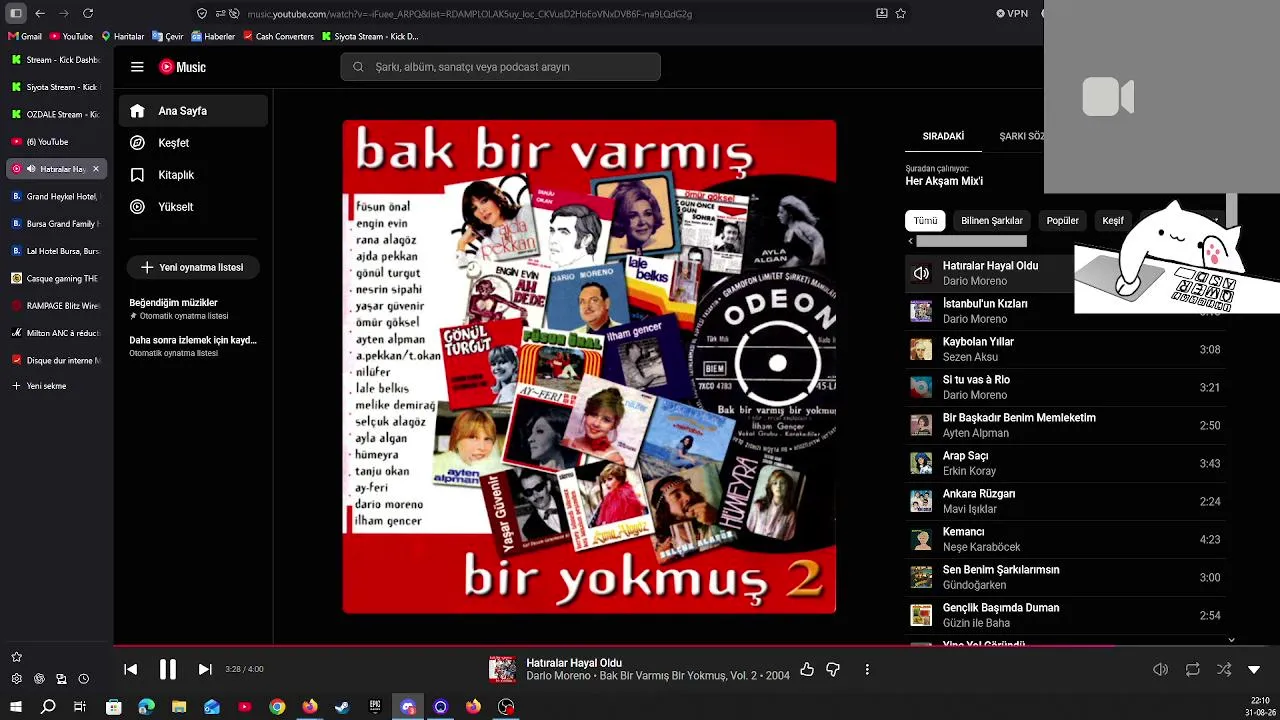The height and width of the screenshot is (720, 1280).
Task: Toggle repeat mode in the player
Action: (1192, 669)
